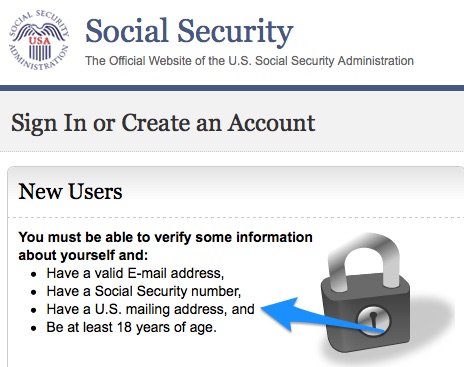Click the dark blue header divider bar
Image resolution: width=464 pixels, height=367 pixels.
click(232, 88)
